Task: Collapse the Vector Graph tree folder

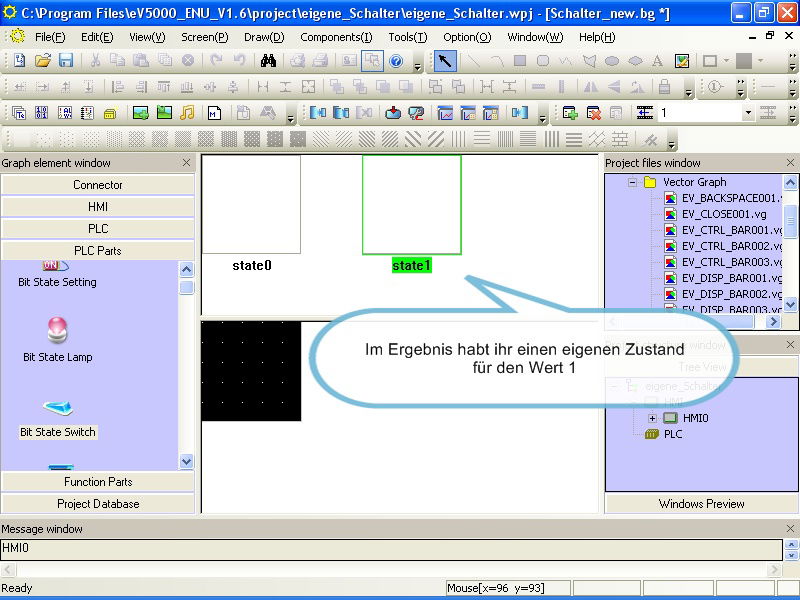Action: 632,182
